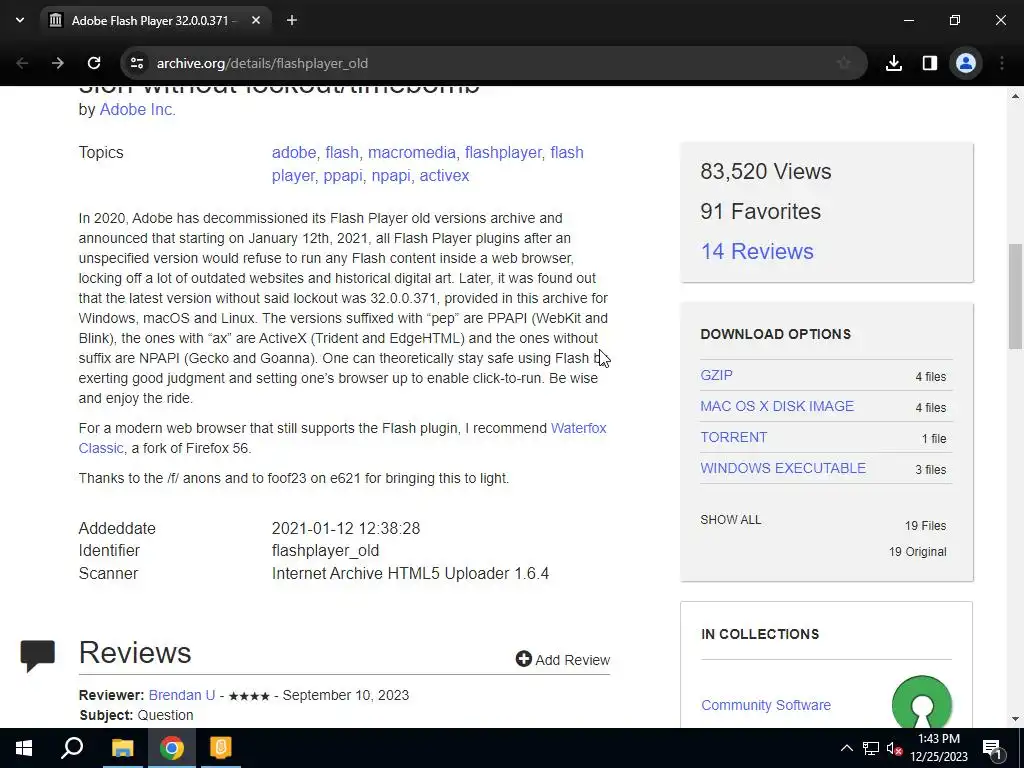Click the browser forward arrow
Viewport: 1024px width, 768px height.
(x=58, y=63)
